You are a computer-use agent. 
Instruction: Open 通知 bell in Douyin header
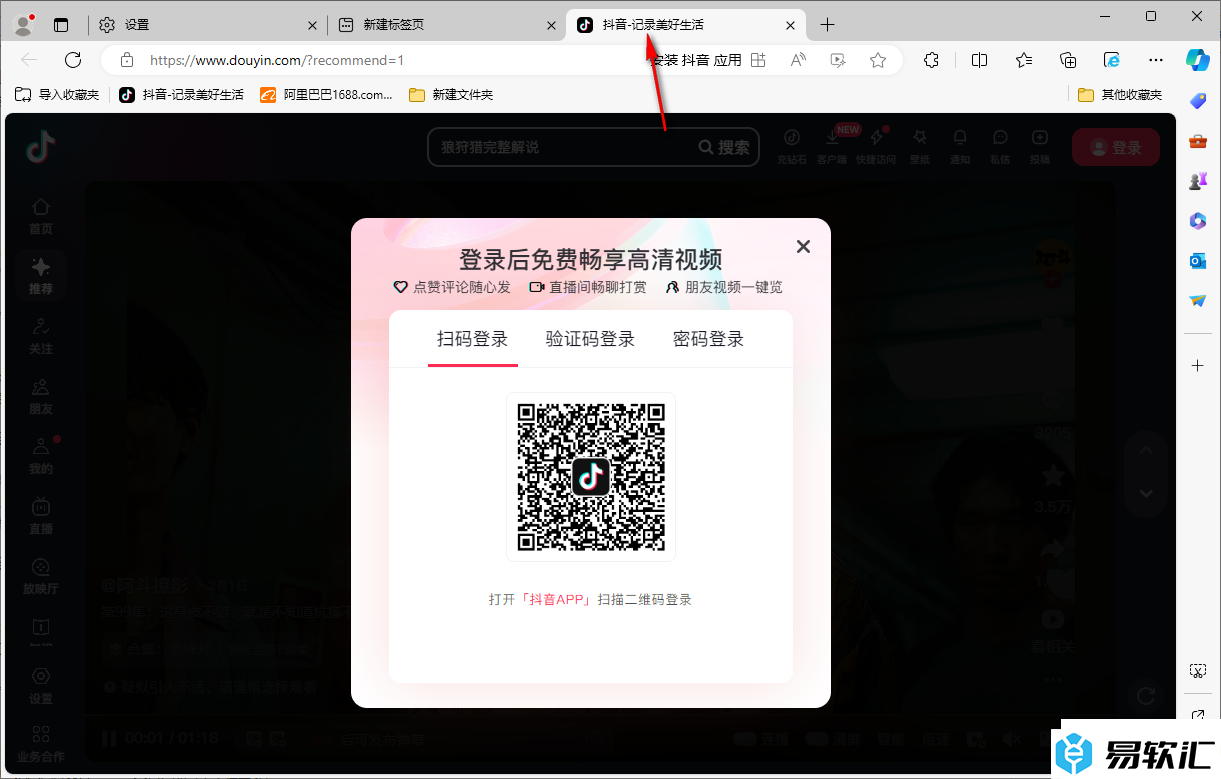[960, 146]
